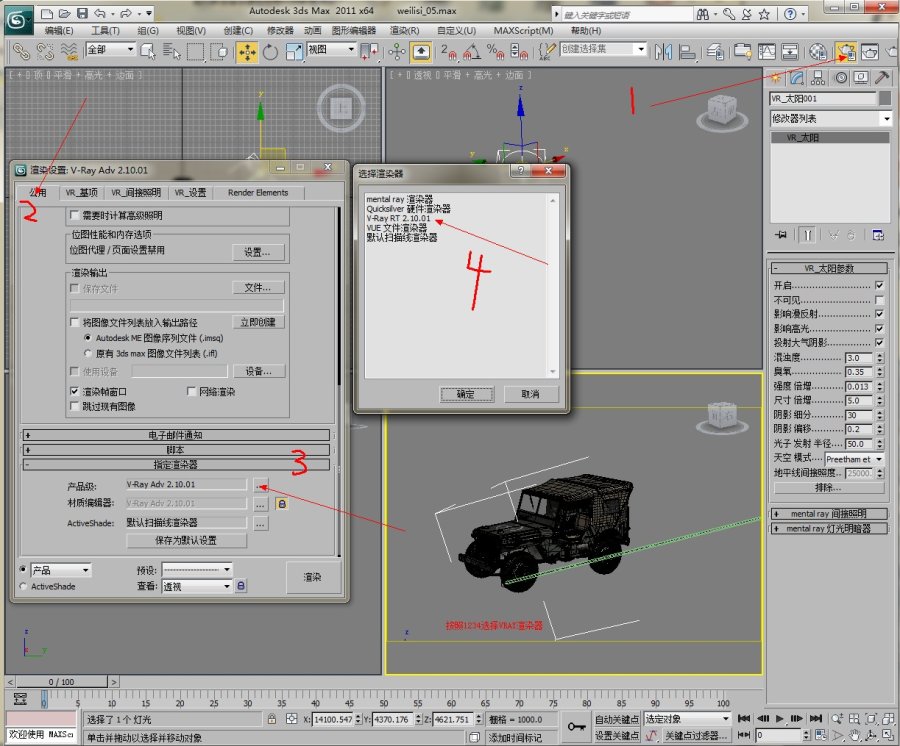Select the Scale tool in main toolbar
The height and width of the screenshot is (746, 900).
293,52
